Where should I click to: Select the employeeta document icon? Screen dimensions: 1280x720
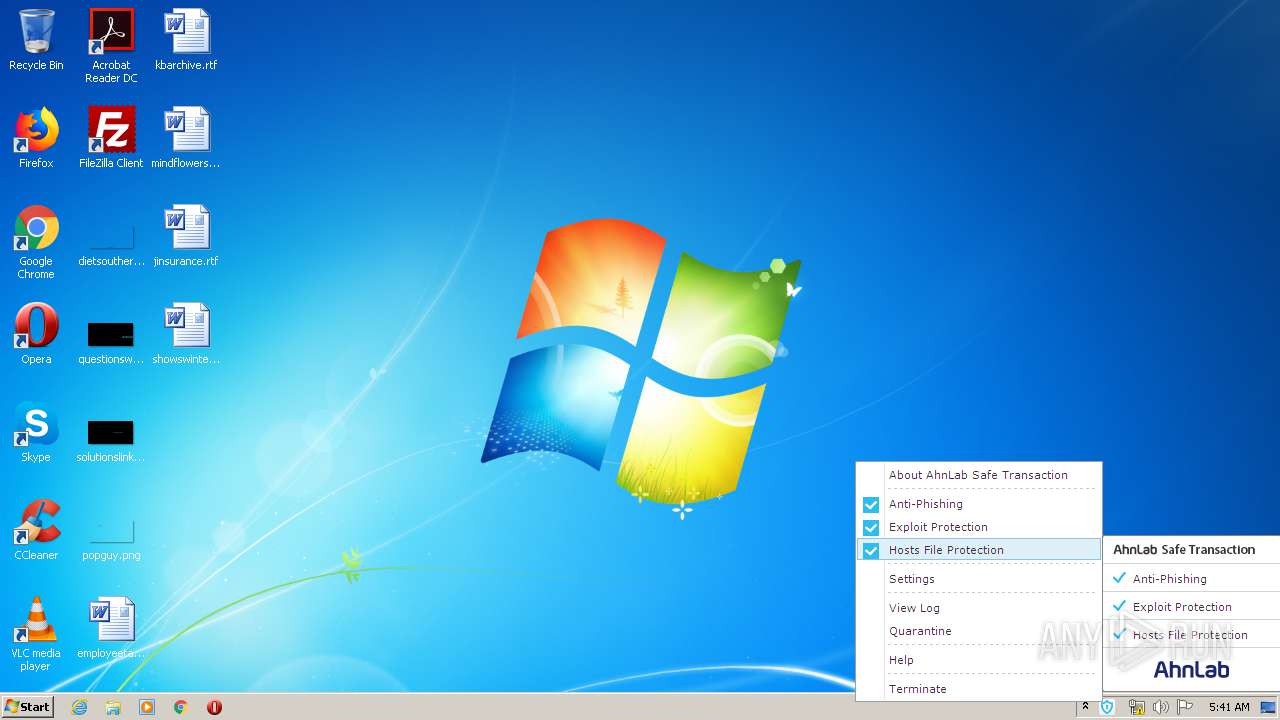pos(111,628)
